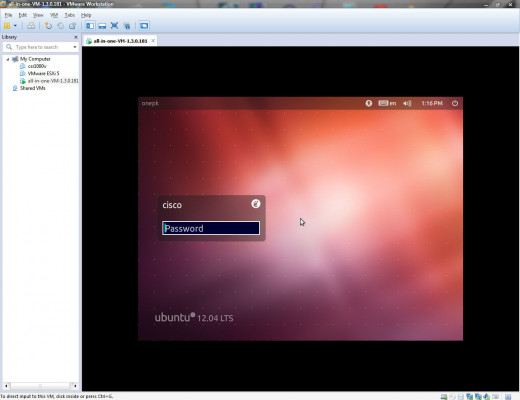Select all-in-one-VM-1.3.0.181 in Library tree
This screenshot has height=400, width=520.
[x=53, y=81]
